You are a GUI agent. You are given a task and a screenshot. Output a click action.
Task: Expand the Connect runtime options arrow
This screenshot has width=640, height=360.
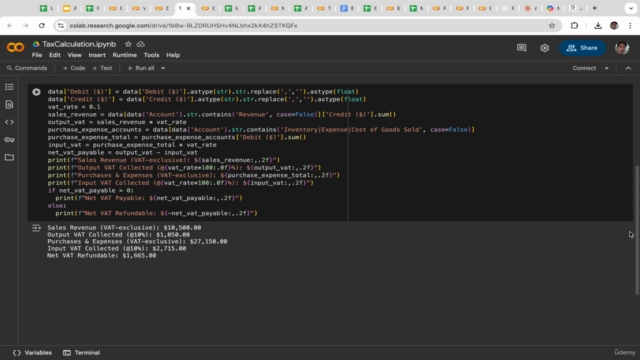point(607,68)
